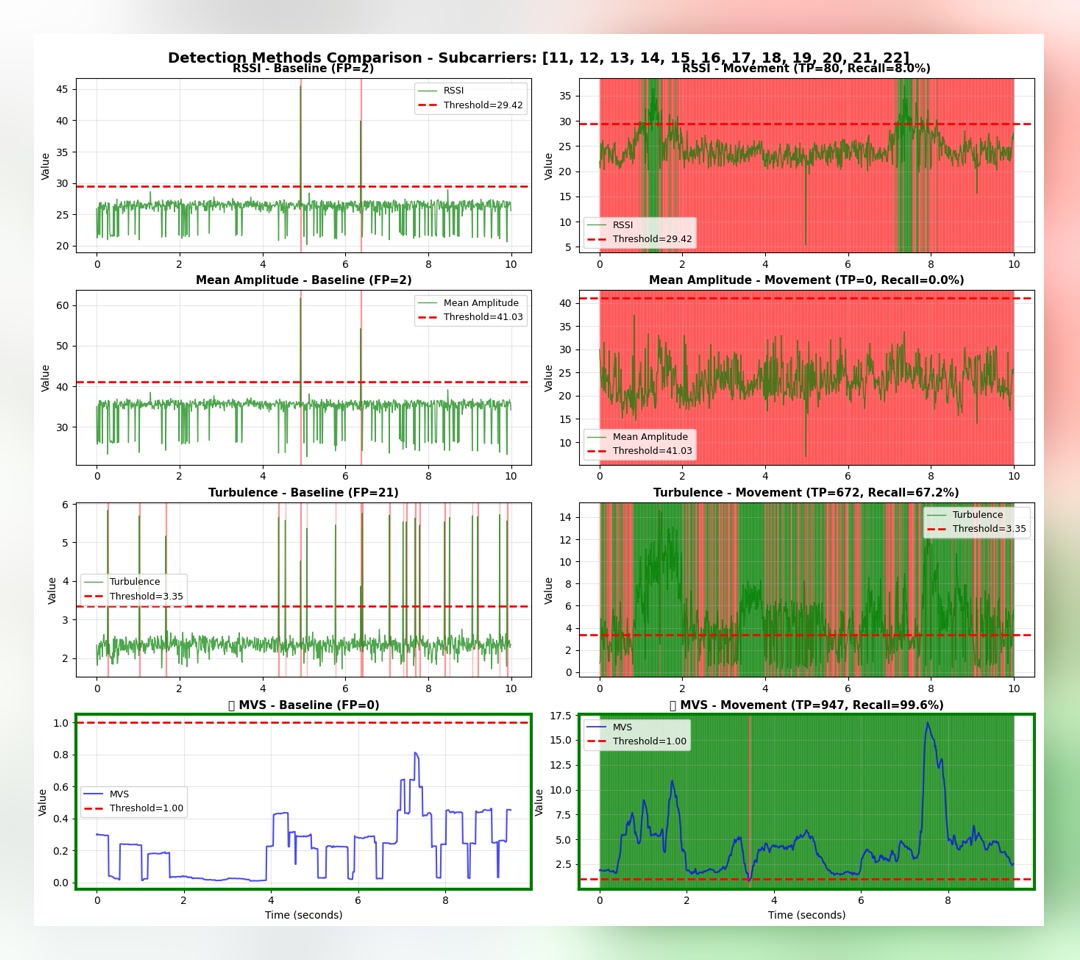Image resolution: width=1080 pixels, height=960 pixels.
Task: Click the "Value" y-axis label of RSSI Baseline plot
Action: (45, 166)
